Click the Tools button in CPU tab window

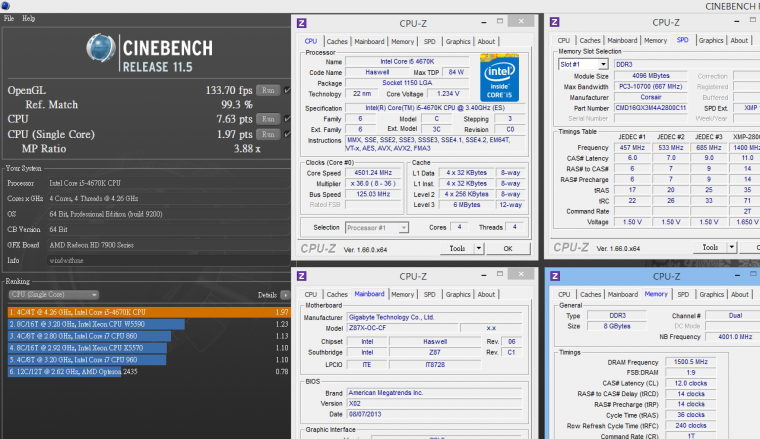click(457, 249)
